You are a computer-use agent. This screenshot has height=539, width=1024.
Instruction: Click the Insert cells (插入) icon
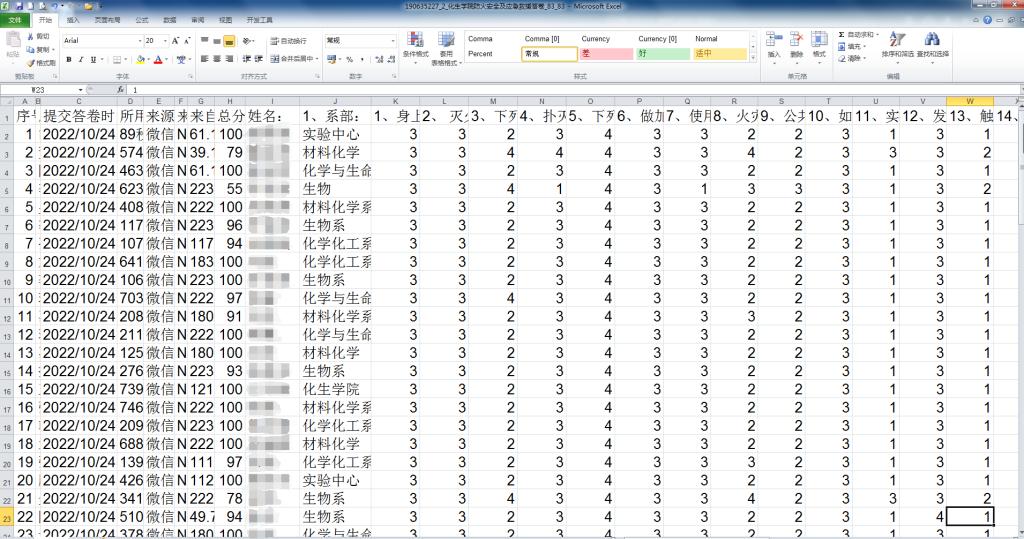774,45
